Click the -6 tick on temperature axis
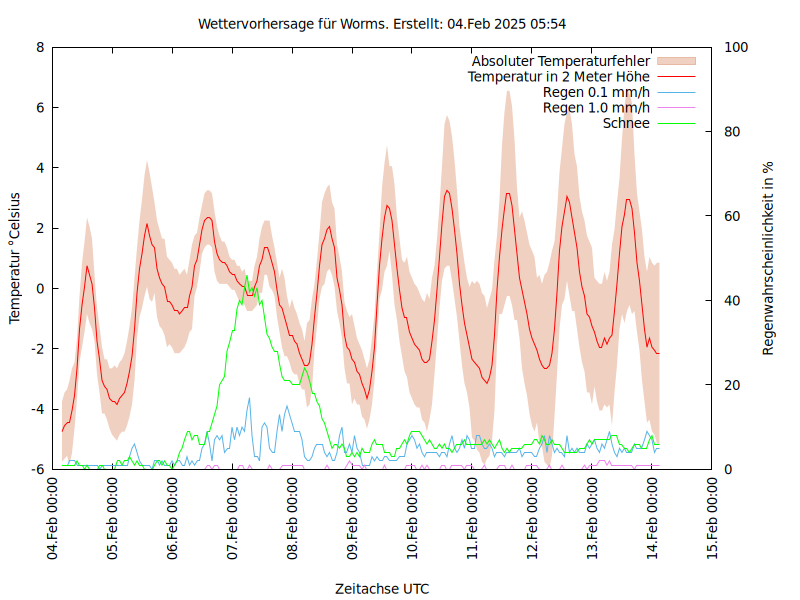Image resolution: width=800 pixels, height=600 pixels. coord(37,469)
